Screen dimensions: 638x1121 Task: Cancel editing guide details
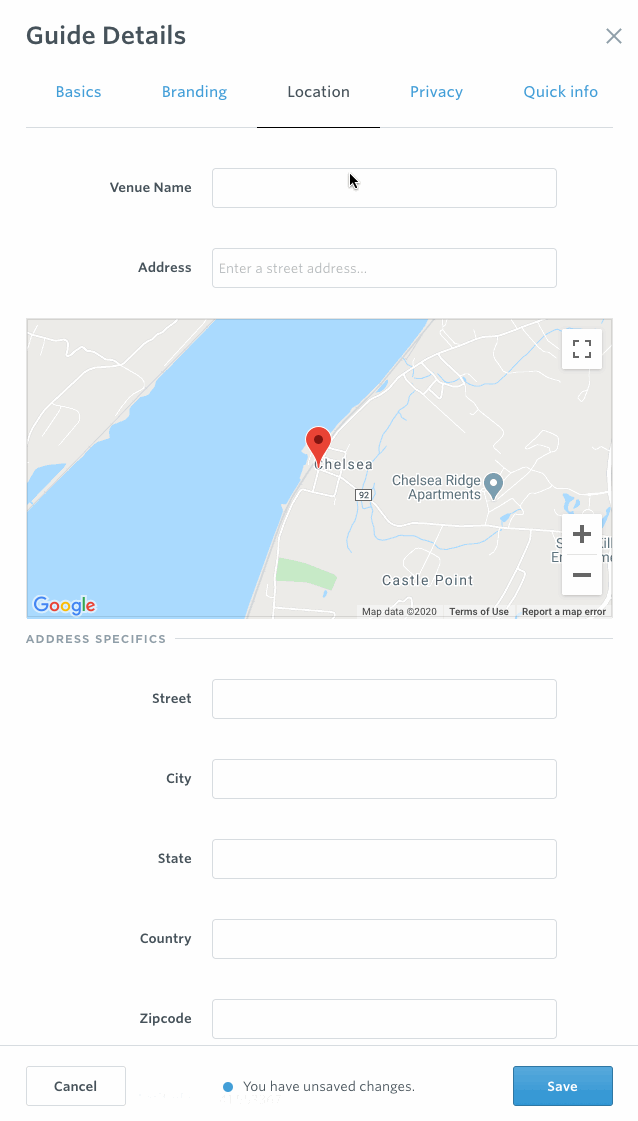coord(75,1085)
